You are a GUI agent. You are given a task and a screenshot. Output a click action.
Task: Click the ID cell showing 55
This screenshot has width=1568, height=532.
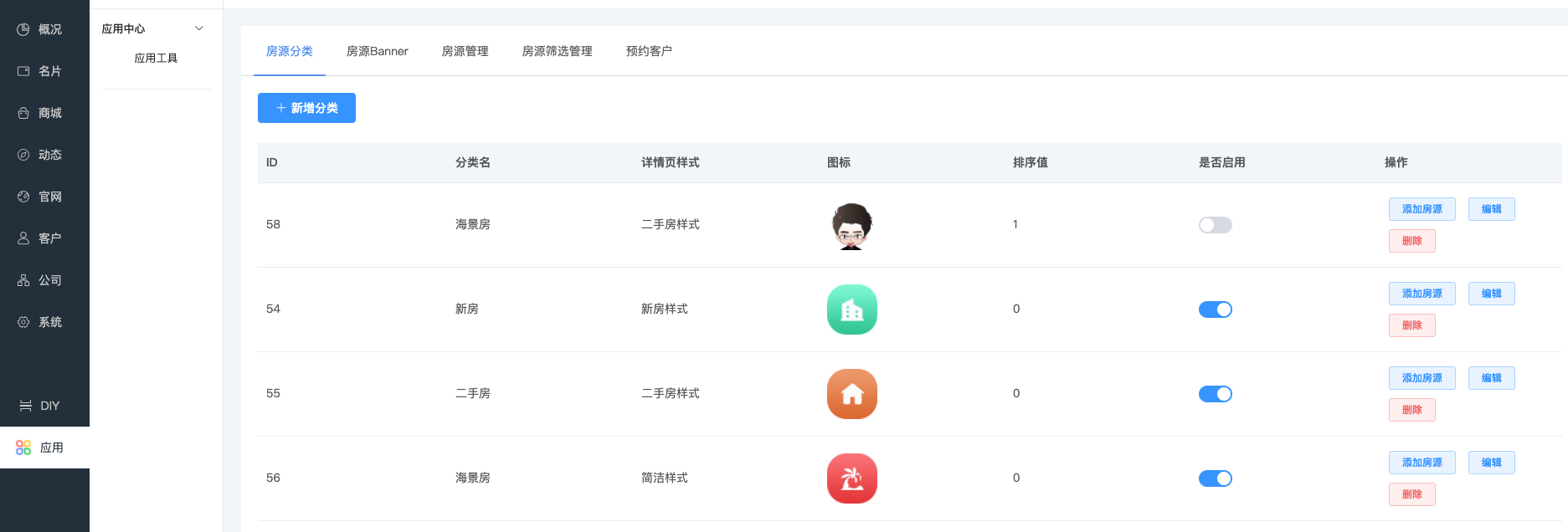pos(273,393)
